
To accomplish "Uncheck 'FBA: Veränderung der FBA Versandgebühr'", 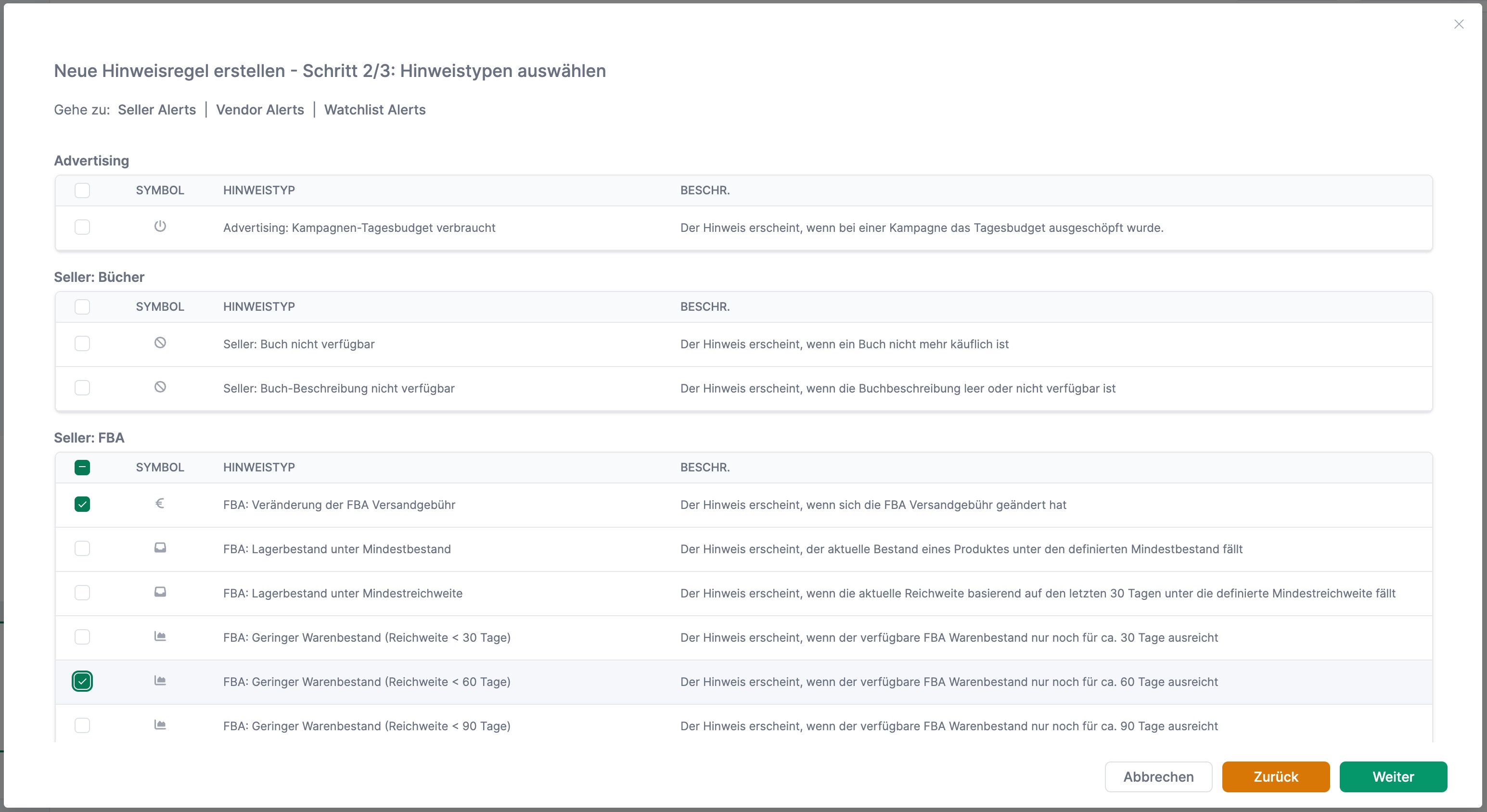I will pyautogui.click(x=83, y=505).
